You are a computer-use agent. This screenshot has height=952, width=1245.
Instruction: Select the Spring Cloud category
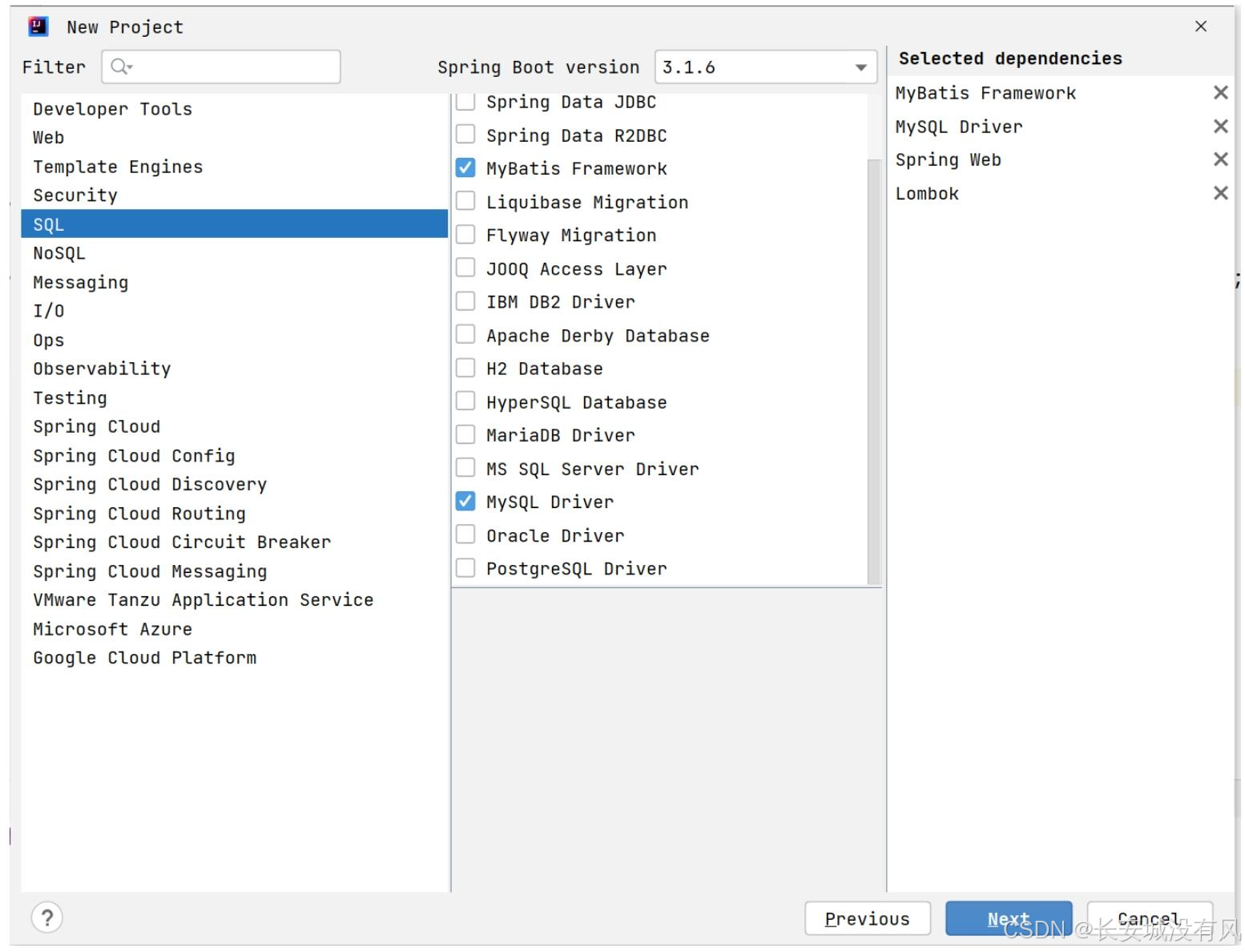234,426
